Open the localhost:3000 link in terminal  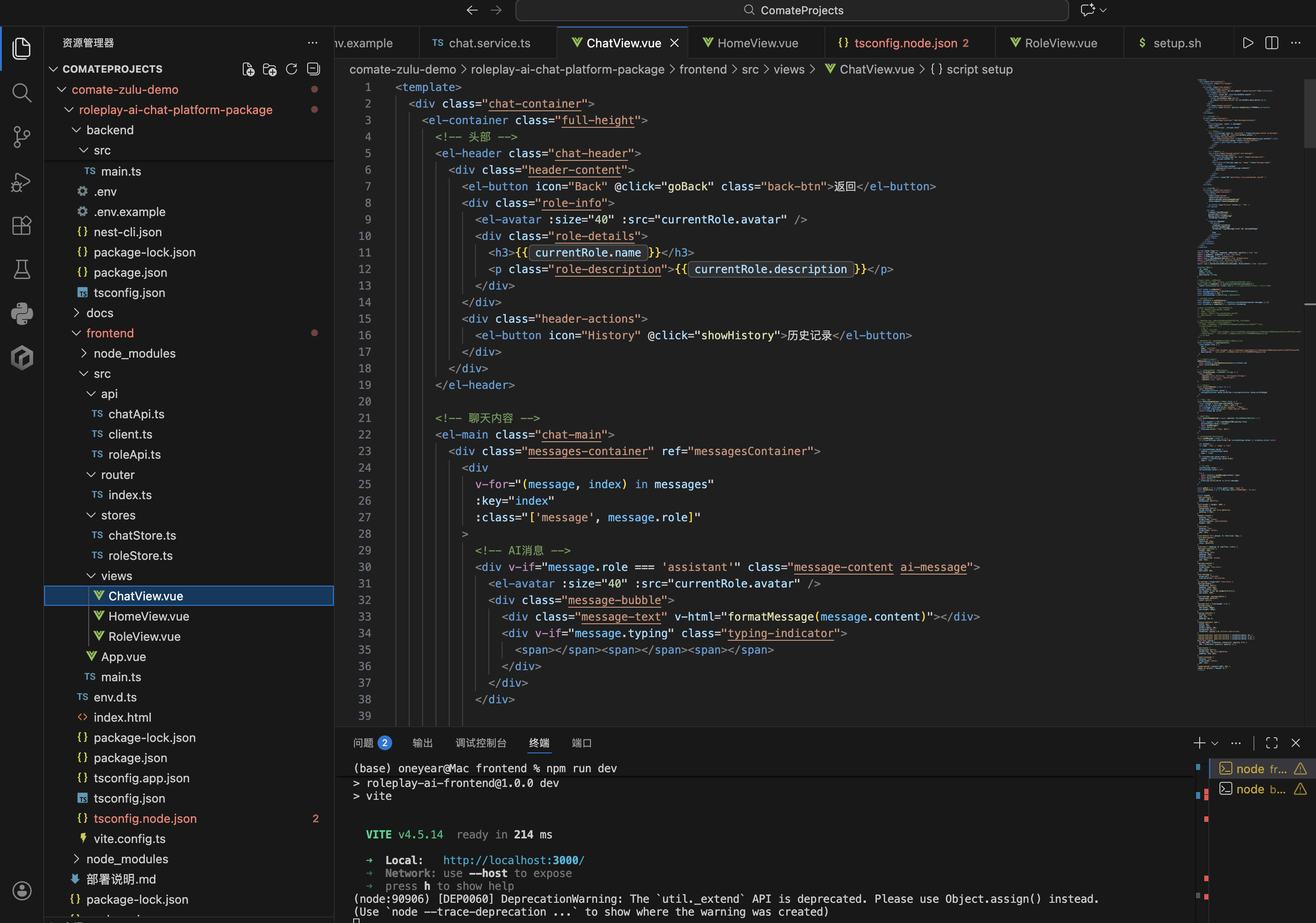[x=513, y=860]
